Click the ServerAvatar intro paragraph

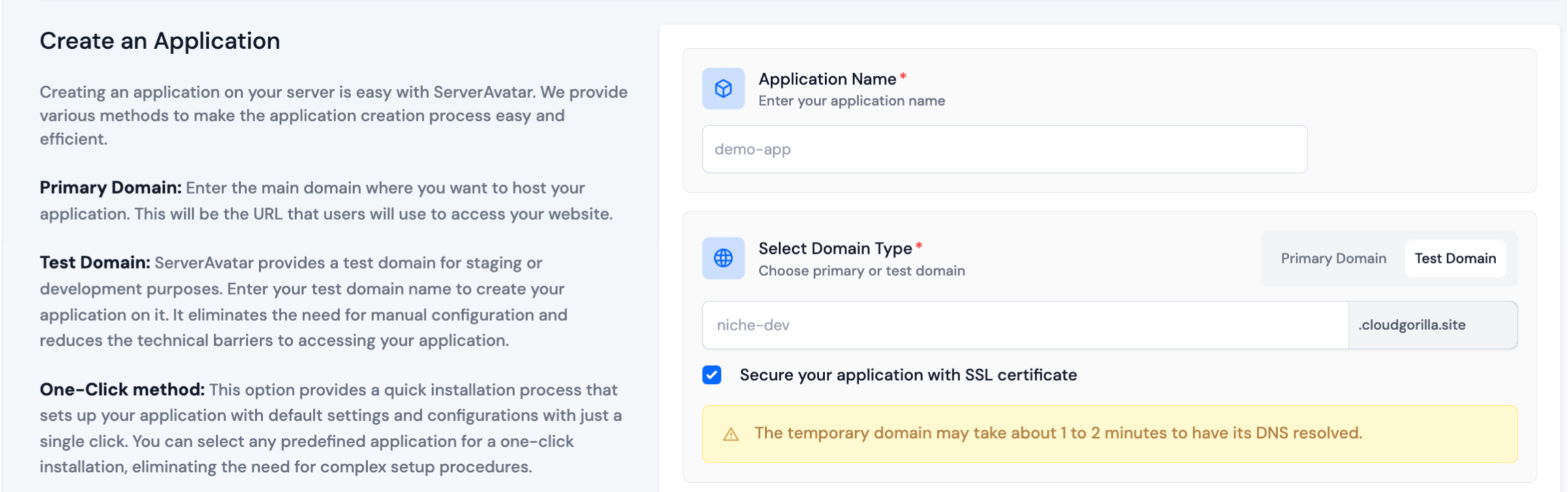pos(333,115)
